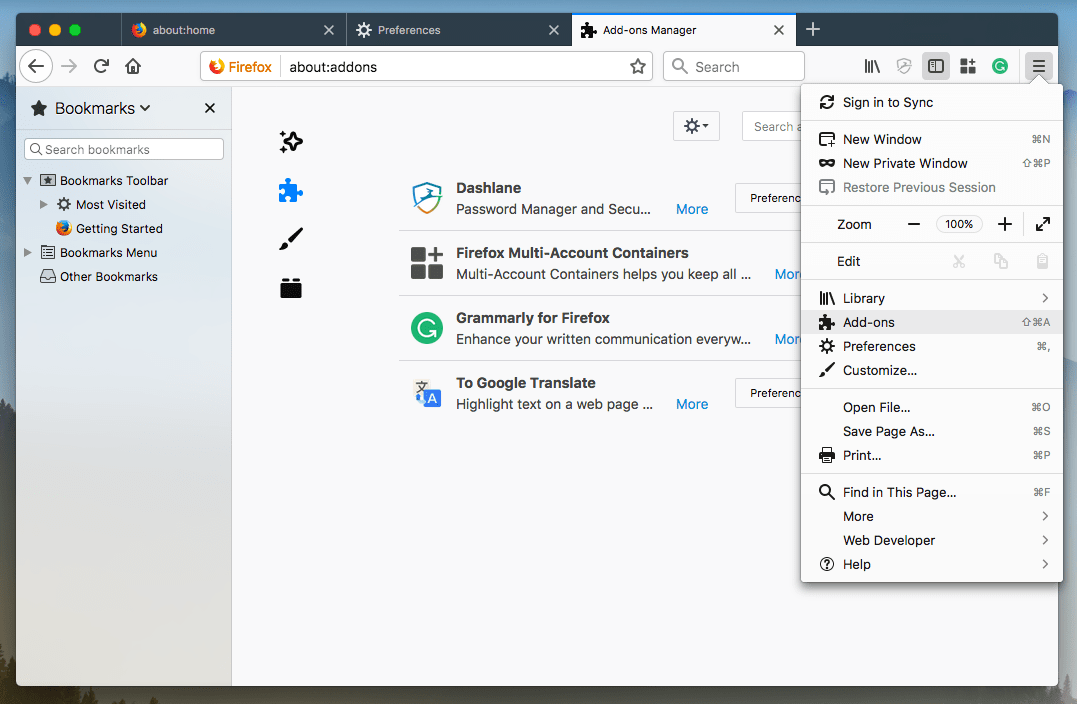Expand the Most Visited folder
The image size is (1077, 704).
coord(43,205)
